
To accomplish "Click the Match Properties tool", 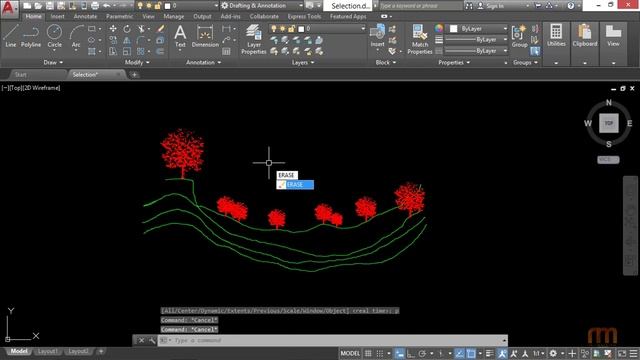I will coord(420,39).
